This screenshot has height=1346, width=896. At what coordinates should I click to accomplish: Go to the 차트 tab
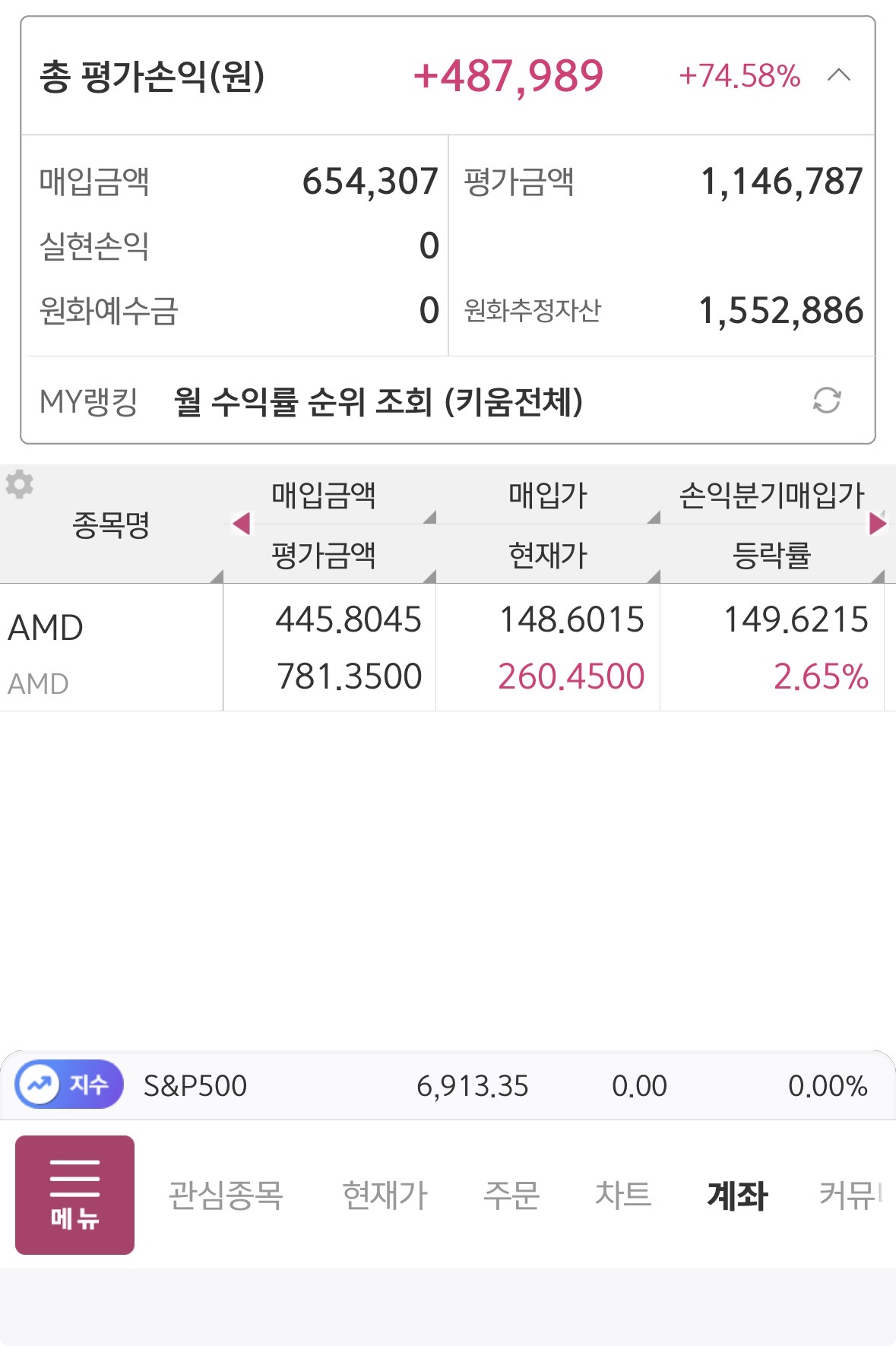[x=623, y=1195]
